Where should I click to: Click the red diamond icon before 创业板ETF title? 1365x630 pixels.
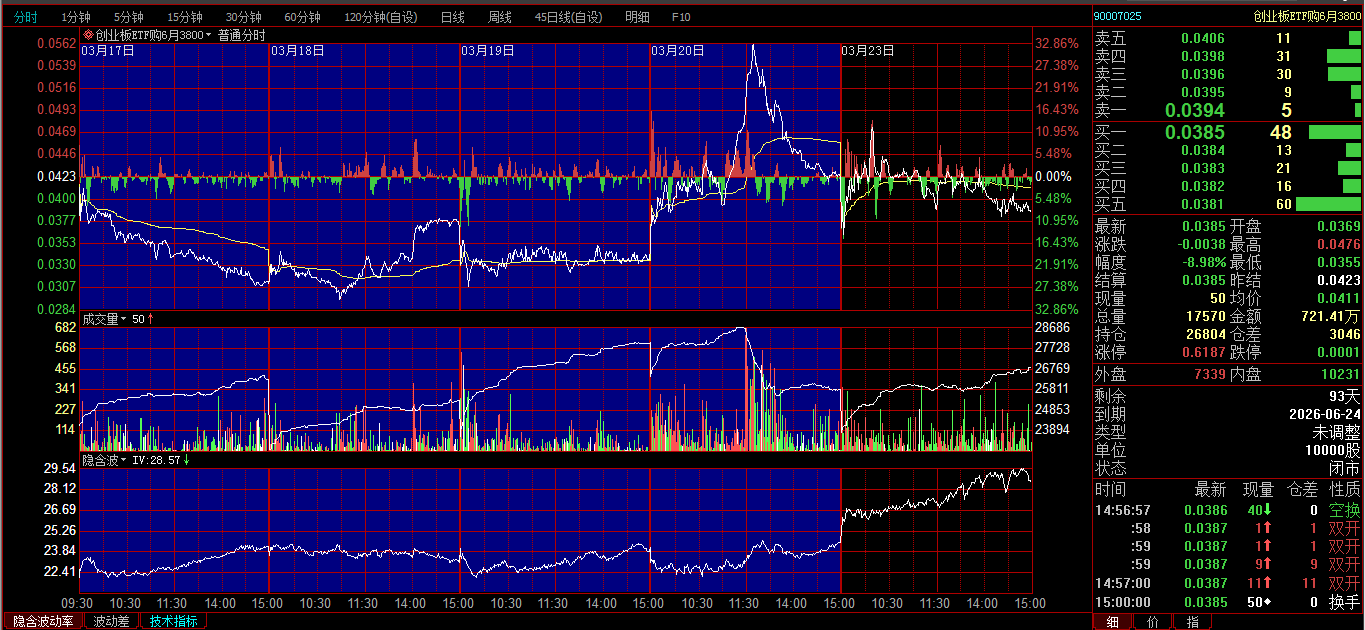(x=87, y=35)
